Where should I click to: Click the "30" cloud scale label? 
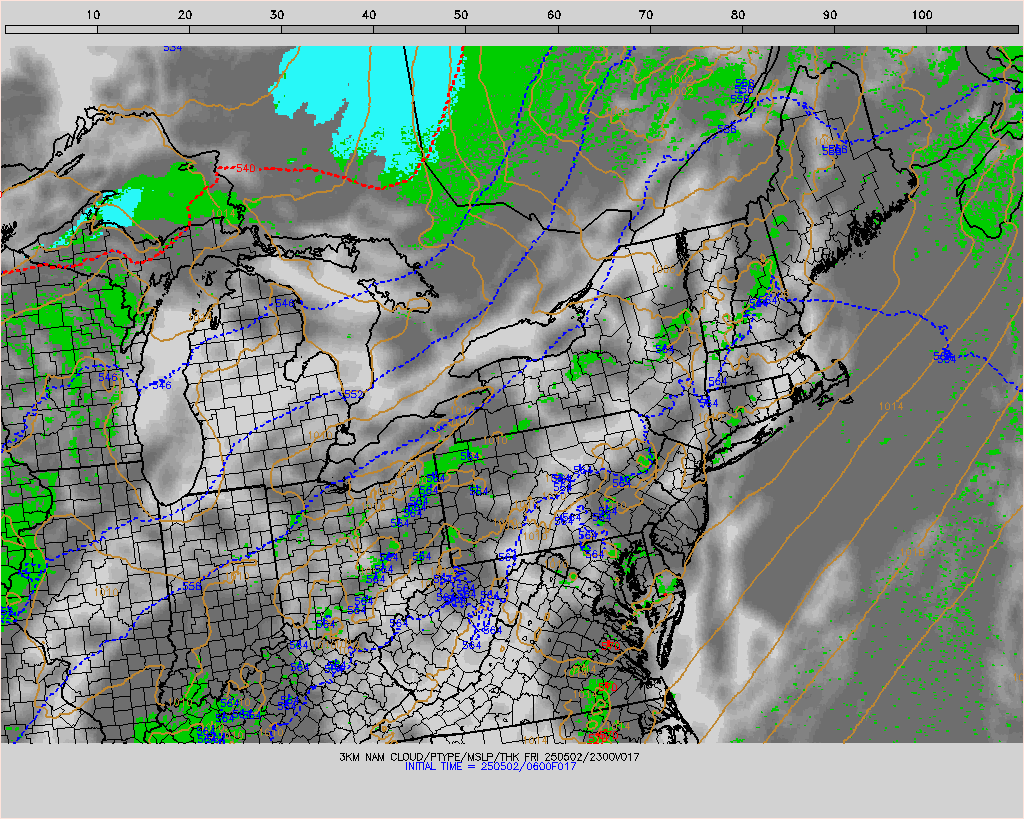point(277,14)
